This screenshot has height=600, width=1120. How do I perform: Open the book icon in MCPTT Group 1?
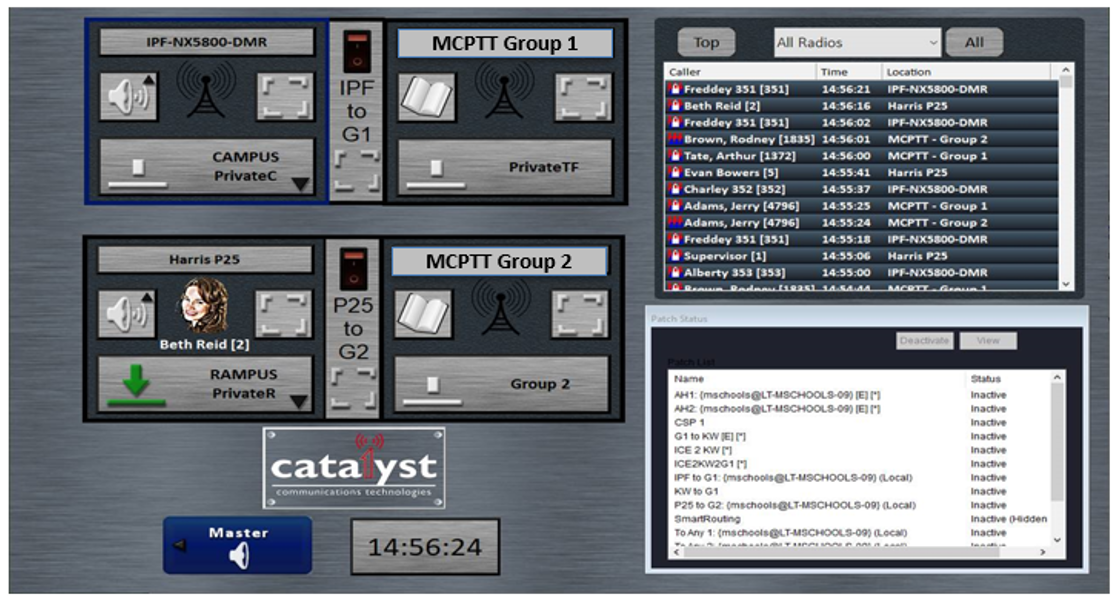click(x=427, y=97)
